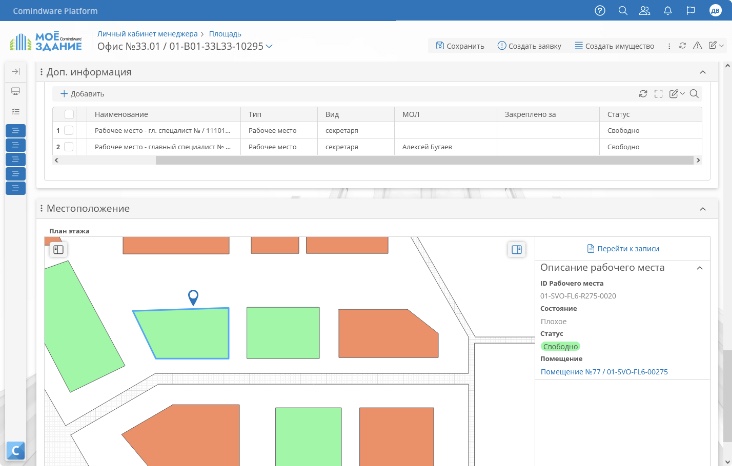This screenshot has width=732, height=466.
Task: Collapse Описание рабочего места panel
Action: 699,268
